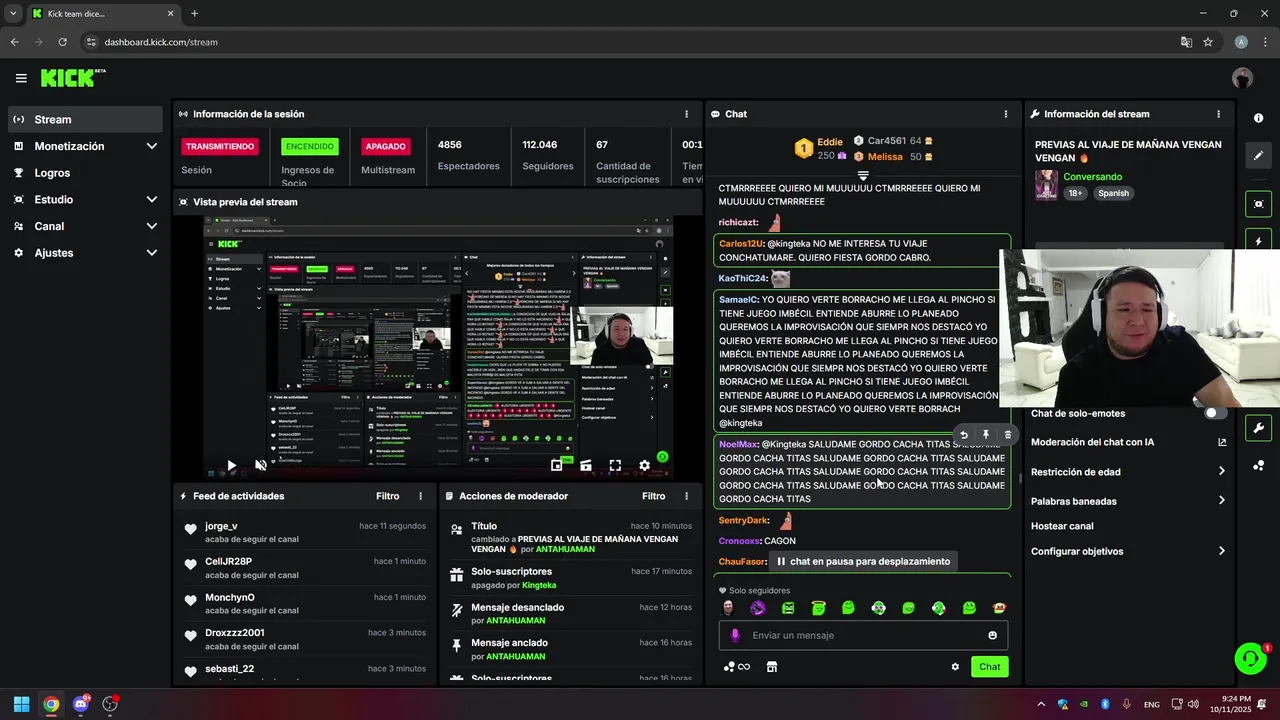Select Stream in the sidebar
The height and width of the screenshot is (720, 1280).
(85, 119)
